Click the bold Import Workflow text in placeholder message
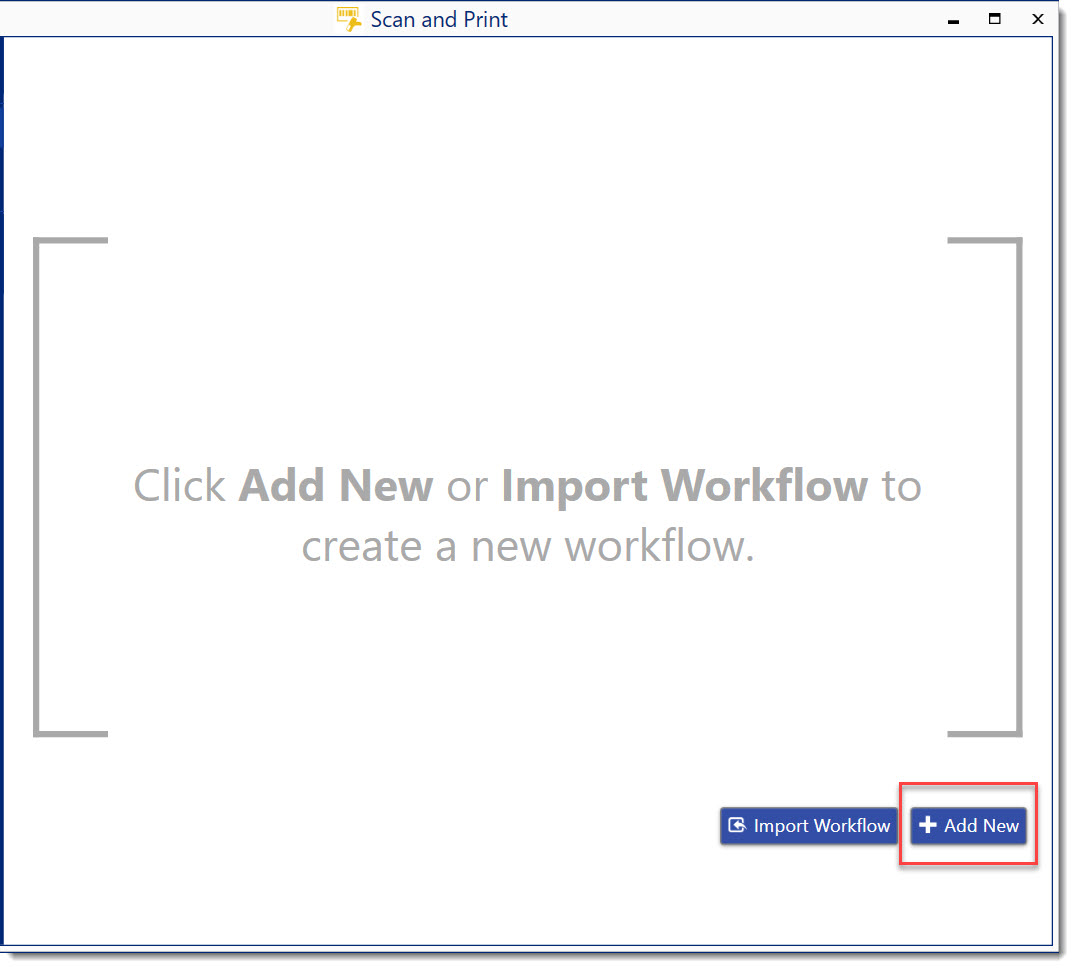Viewport: 1074px width, 968px height. 685,486
